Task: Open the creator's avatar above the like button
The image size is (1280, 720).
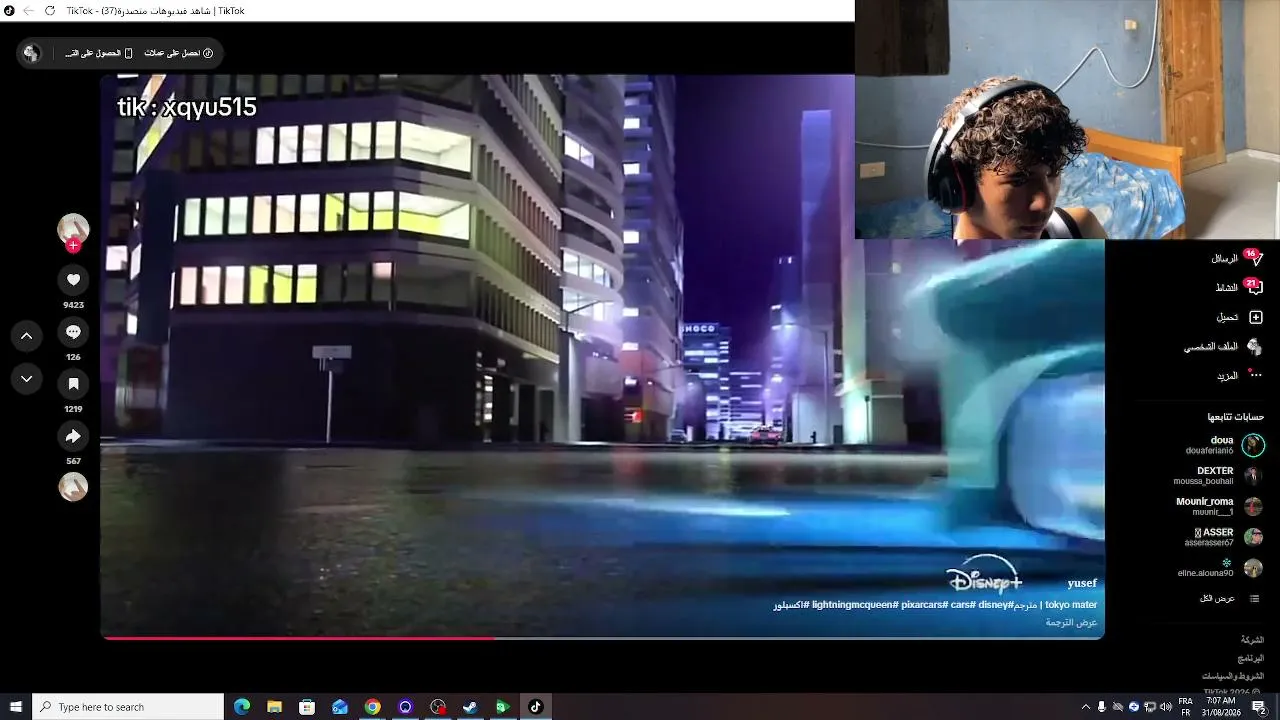Action: click(73, 229)
